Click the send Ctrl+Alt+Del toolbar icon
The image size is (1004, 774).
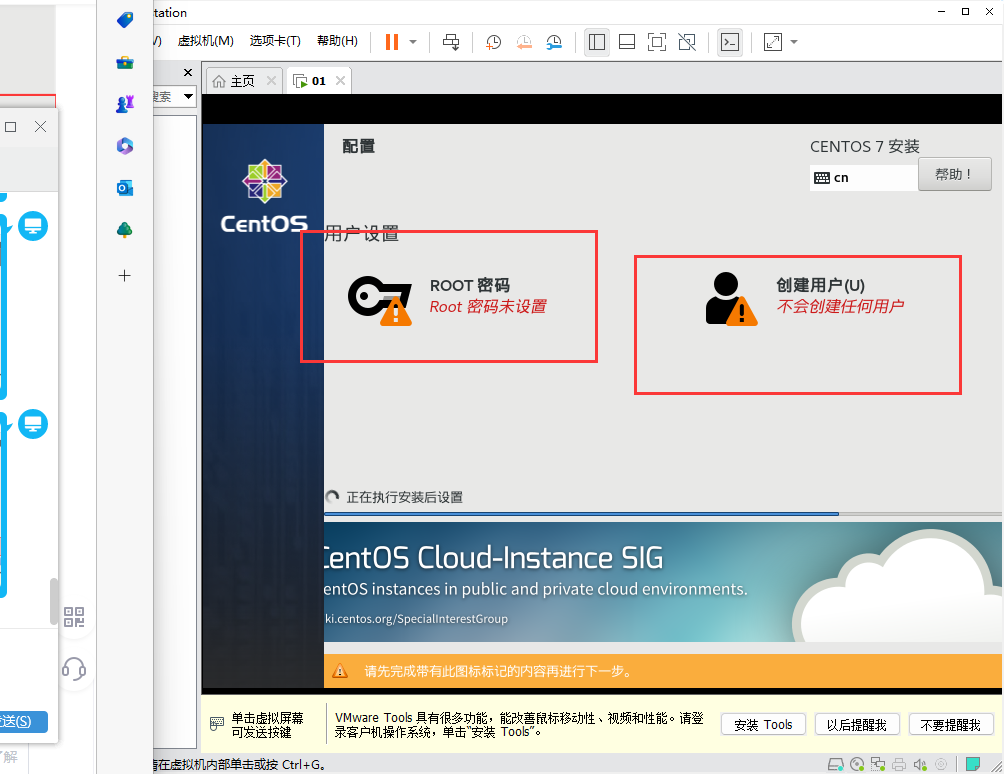[x=451, y=42]
